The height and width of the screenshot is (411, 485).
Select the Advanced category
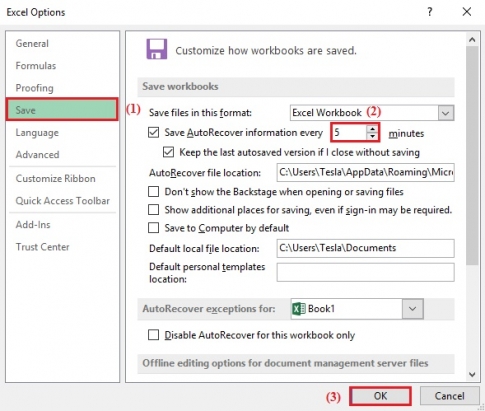click(37, 155)
